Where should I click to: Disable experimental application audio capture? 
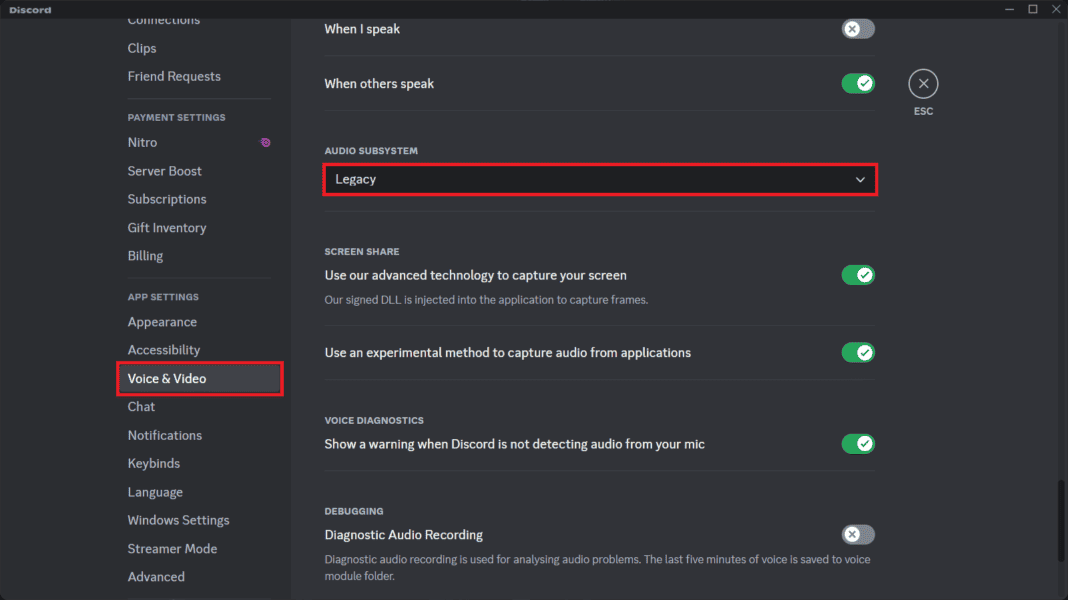pos(857,352)
